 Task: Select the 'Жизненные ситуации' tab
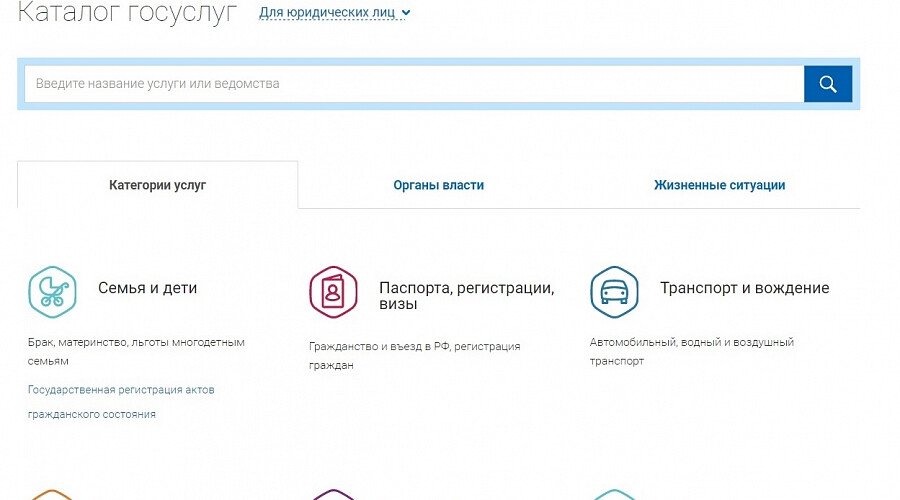point(719,185)
